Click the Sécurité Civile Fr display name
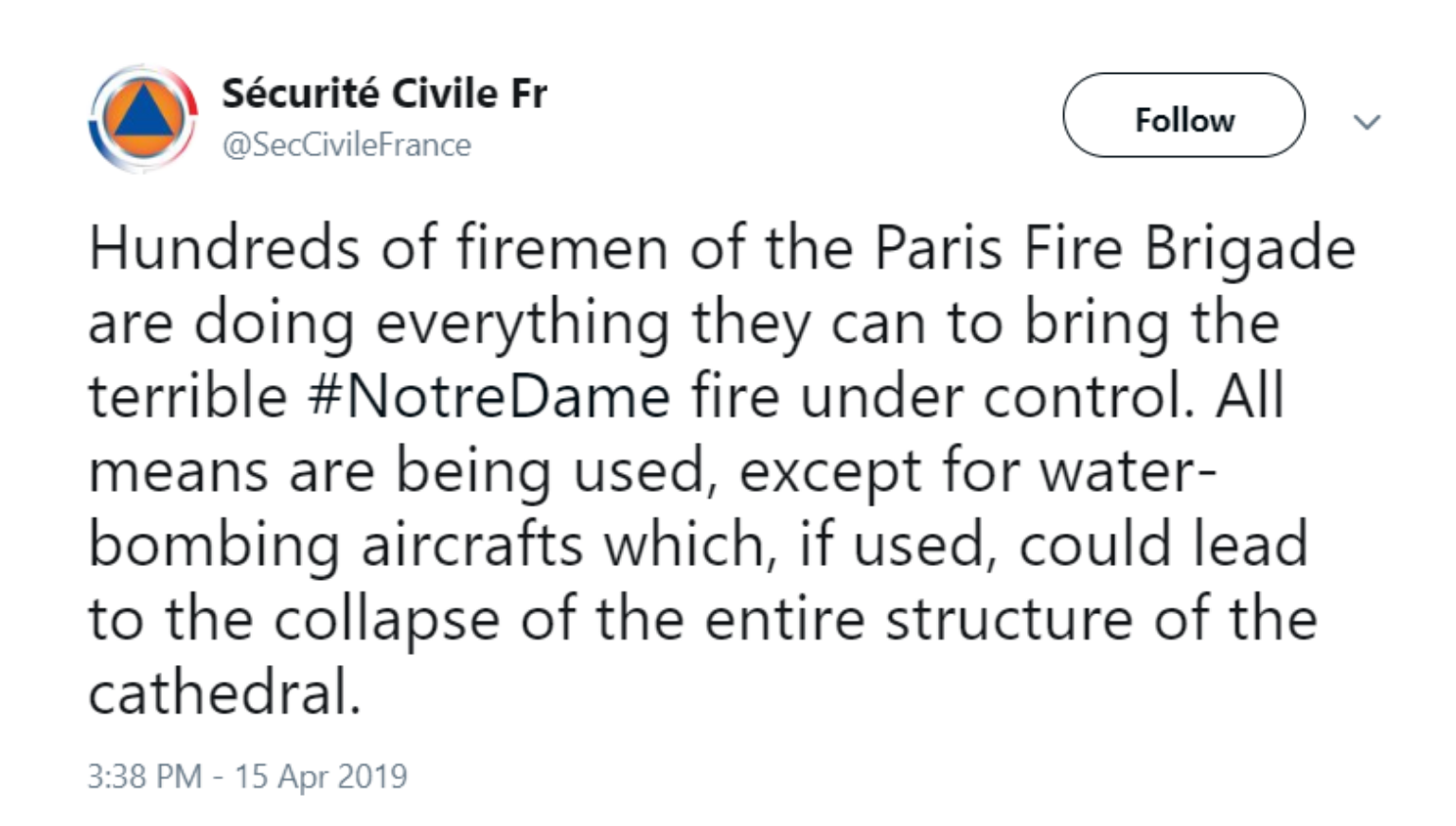The image size is (1456, 826). (x=383, y=94)
